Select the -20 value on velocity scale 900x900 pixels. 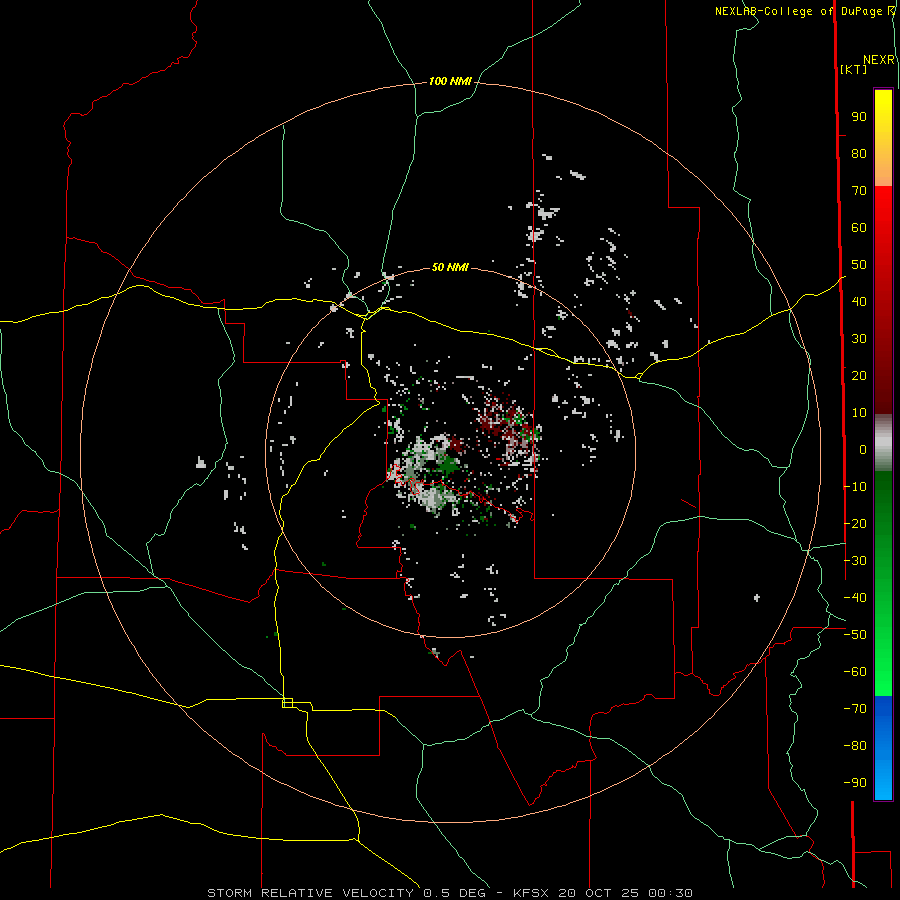[x=855, y=523]
